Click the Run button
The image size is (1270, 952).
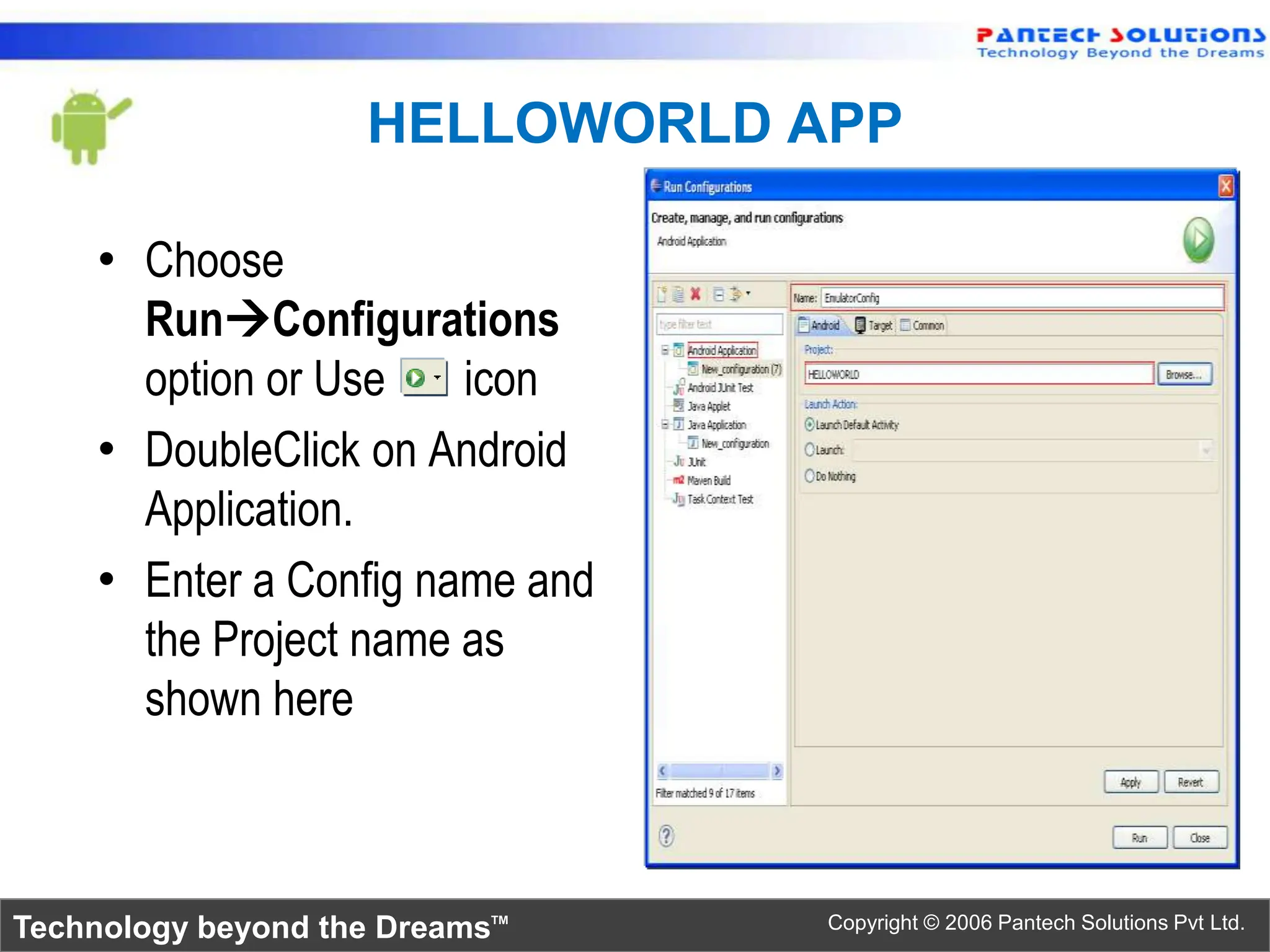tap(1140, 838)
